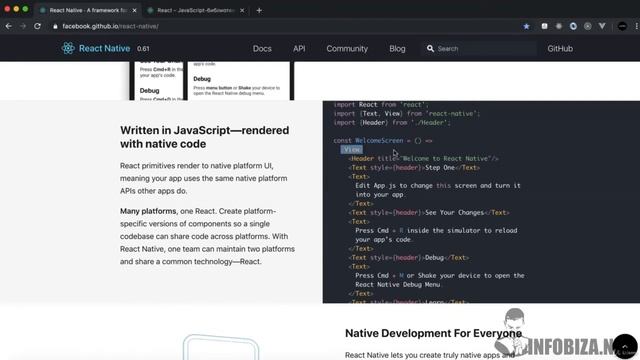Image resolution: width=640 pixels, height=360 pixels.
Task: Click the 'import React from' code line
Action: coord(380,104)
